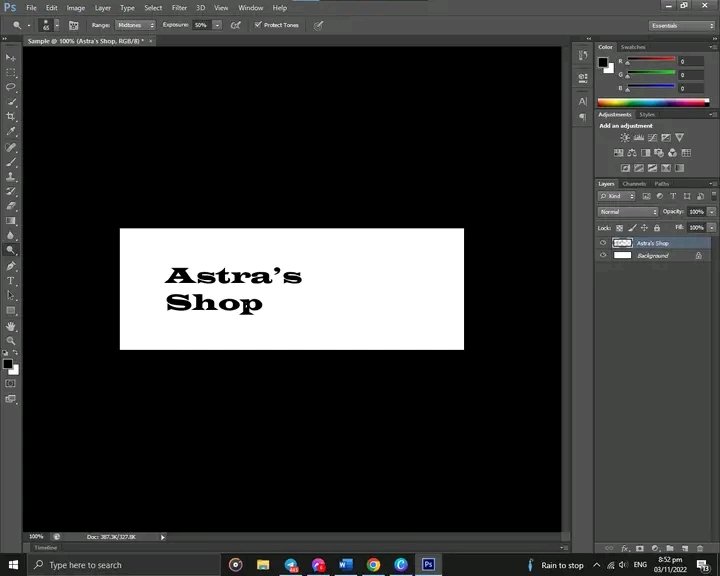This screenshot has width=720, height=576.
Task: Create a new group folder icon
Action: (670, 548)
